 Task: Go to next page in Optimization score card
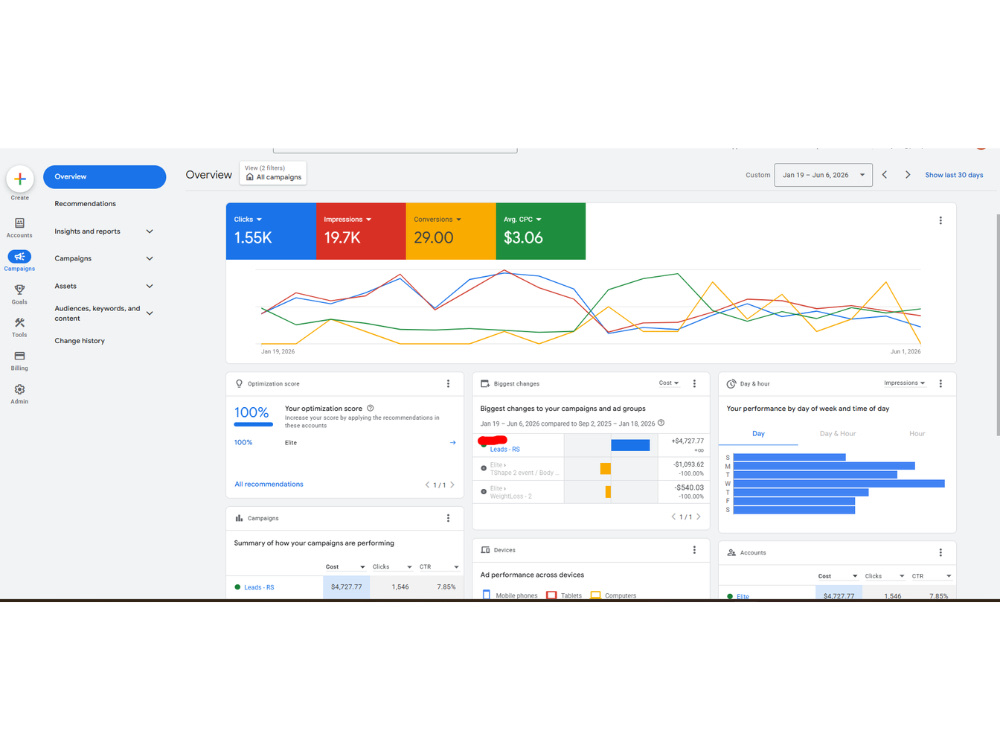pyautogui.click(x=452, y=485)
